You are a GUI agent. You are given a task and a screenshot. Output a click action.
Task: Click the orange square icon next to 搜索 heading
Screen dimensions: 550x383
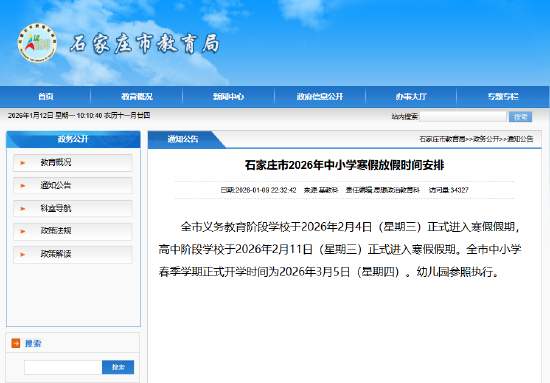click(x=16, y=343)
